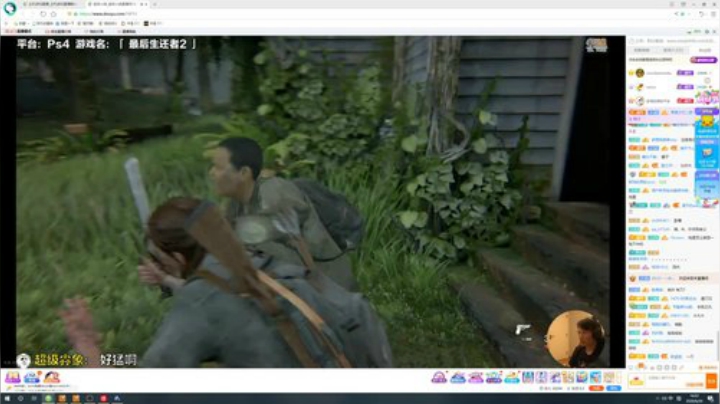Click the red app icon in taskbar
The height and width of the screenshot is (404, 720).
click(103, 398)
